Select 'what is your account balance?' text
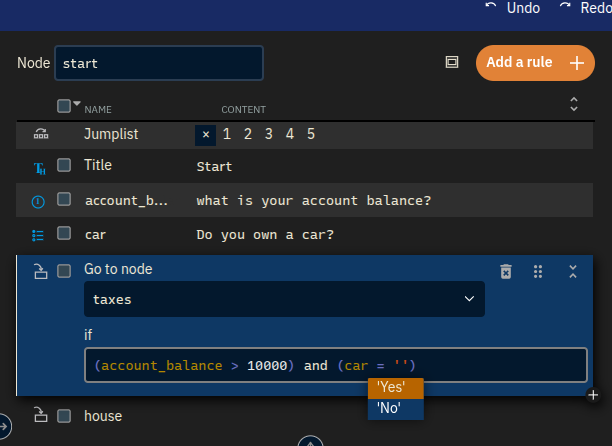 pyautogui.click(x=314, y=201)
